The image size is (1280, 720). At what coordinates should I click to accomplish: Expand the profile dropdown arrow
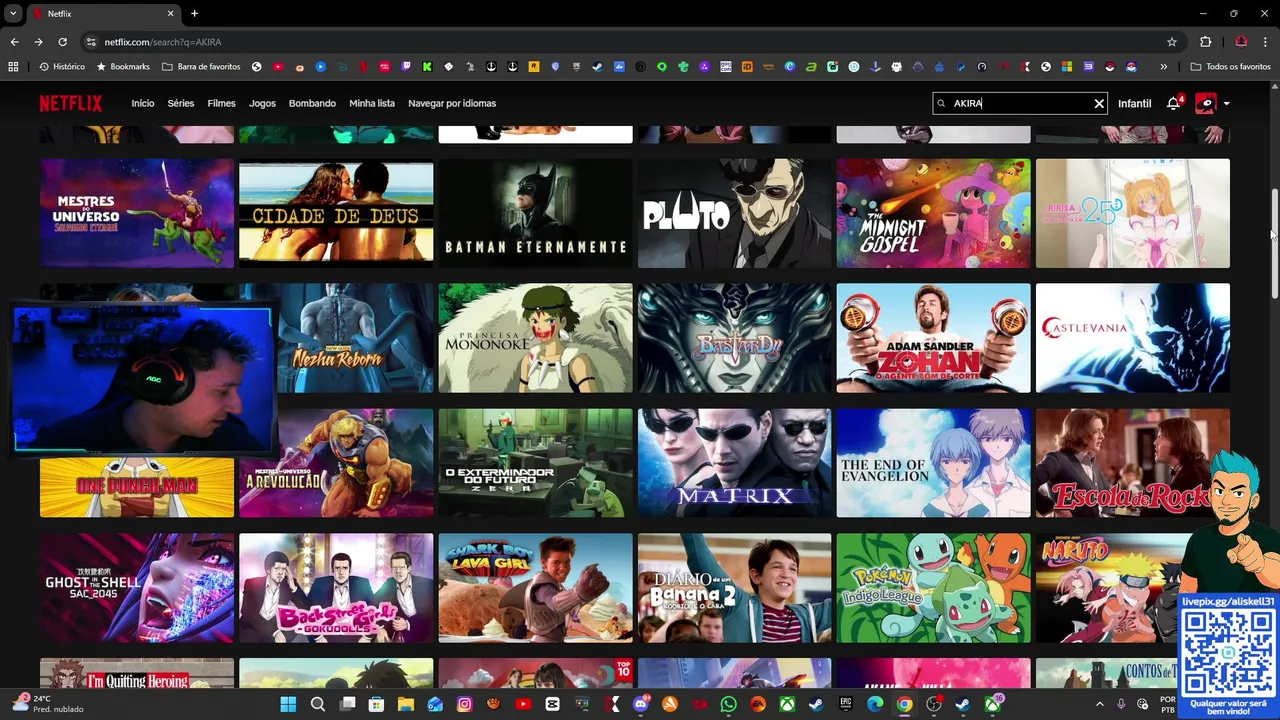[x=1227, y=104]
